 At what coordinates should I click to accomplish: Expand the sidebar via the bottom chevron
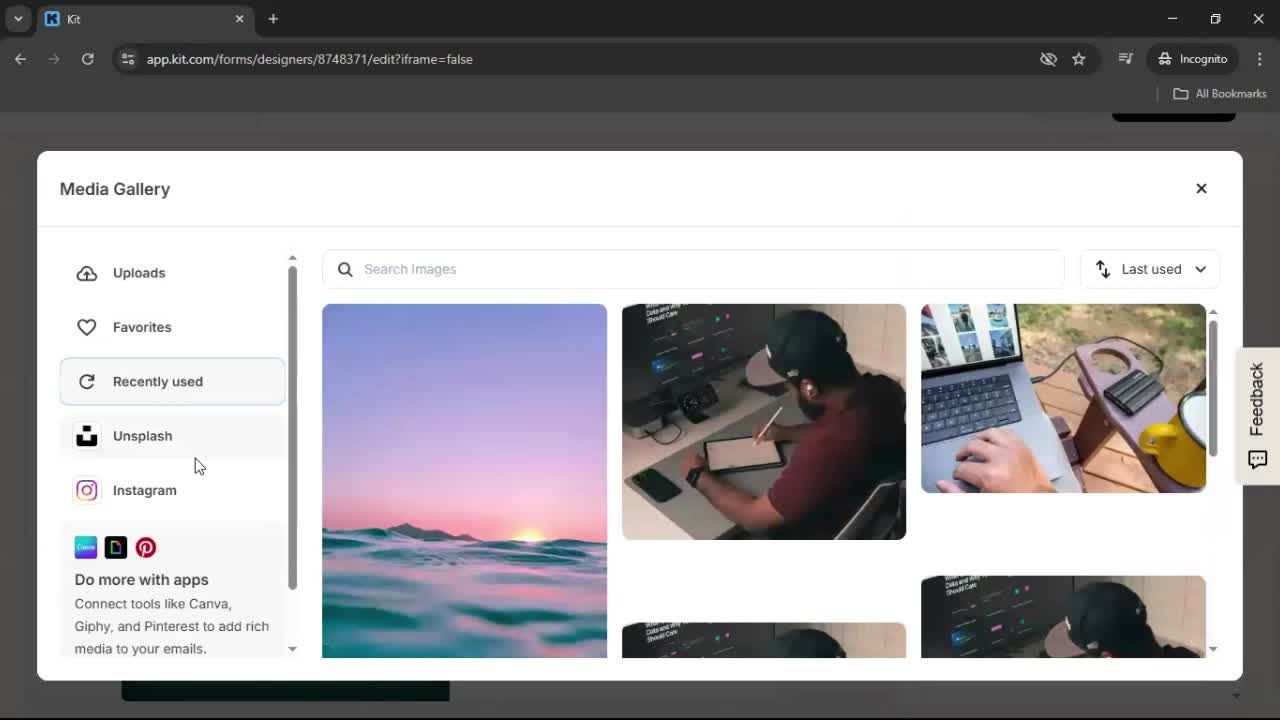pos(292,649)
